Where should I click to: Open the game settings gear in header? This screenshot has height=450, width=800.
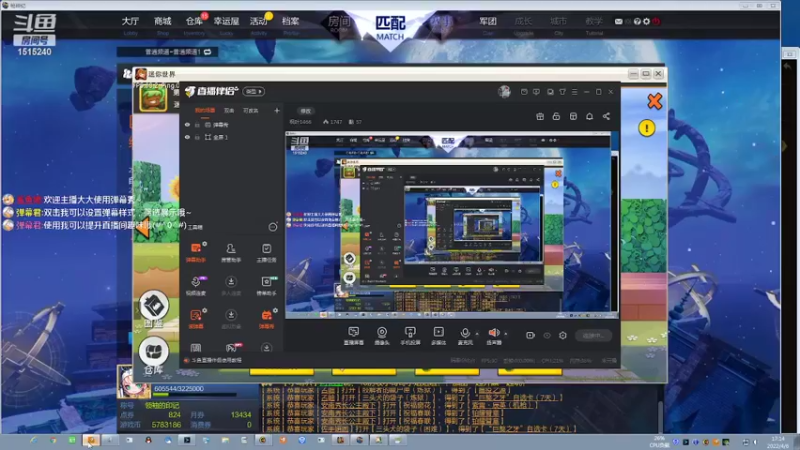point(646,21)
